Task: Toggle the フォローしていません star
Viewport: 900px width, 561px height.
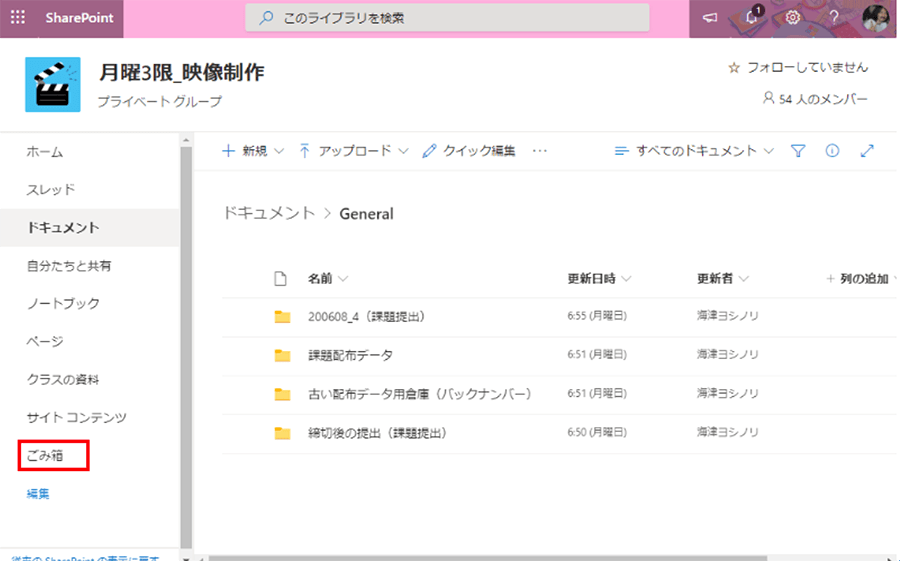Action: [733, 68]
